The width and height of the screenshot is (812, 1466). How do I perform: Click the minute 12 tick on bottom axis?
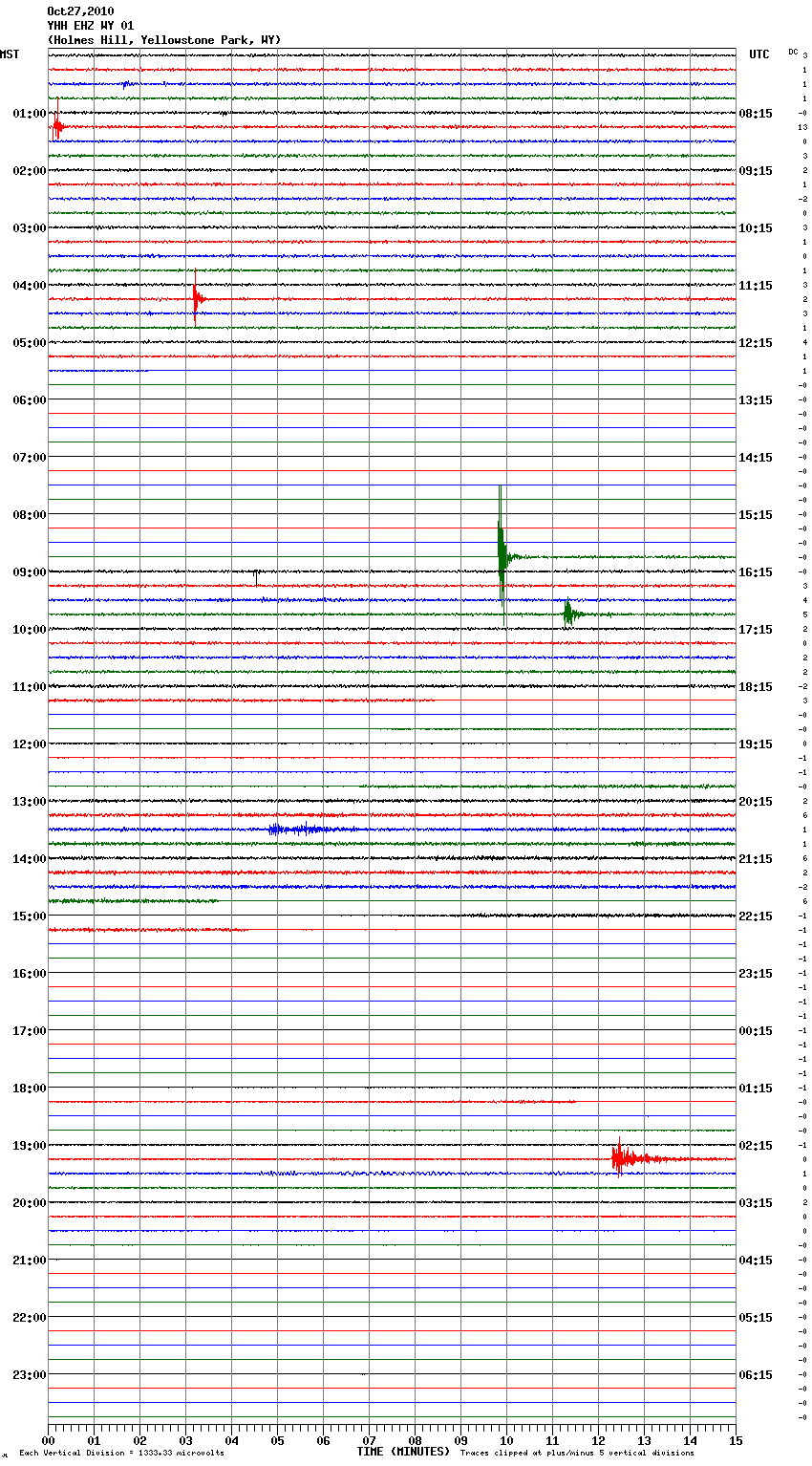point(598,1440)
